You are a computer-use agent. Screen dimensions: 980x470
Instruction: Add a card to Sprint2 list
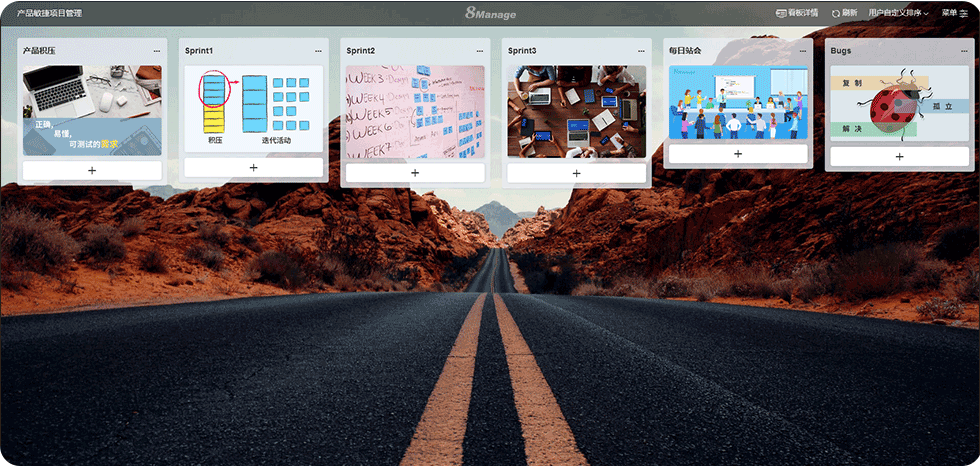(x=415, y=173)
